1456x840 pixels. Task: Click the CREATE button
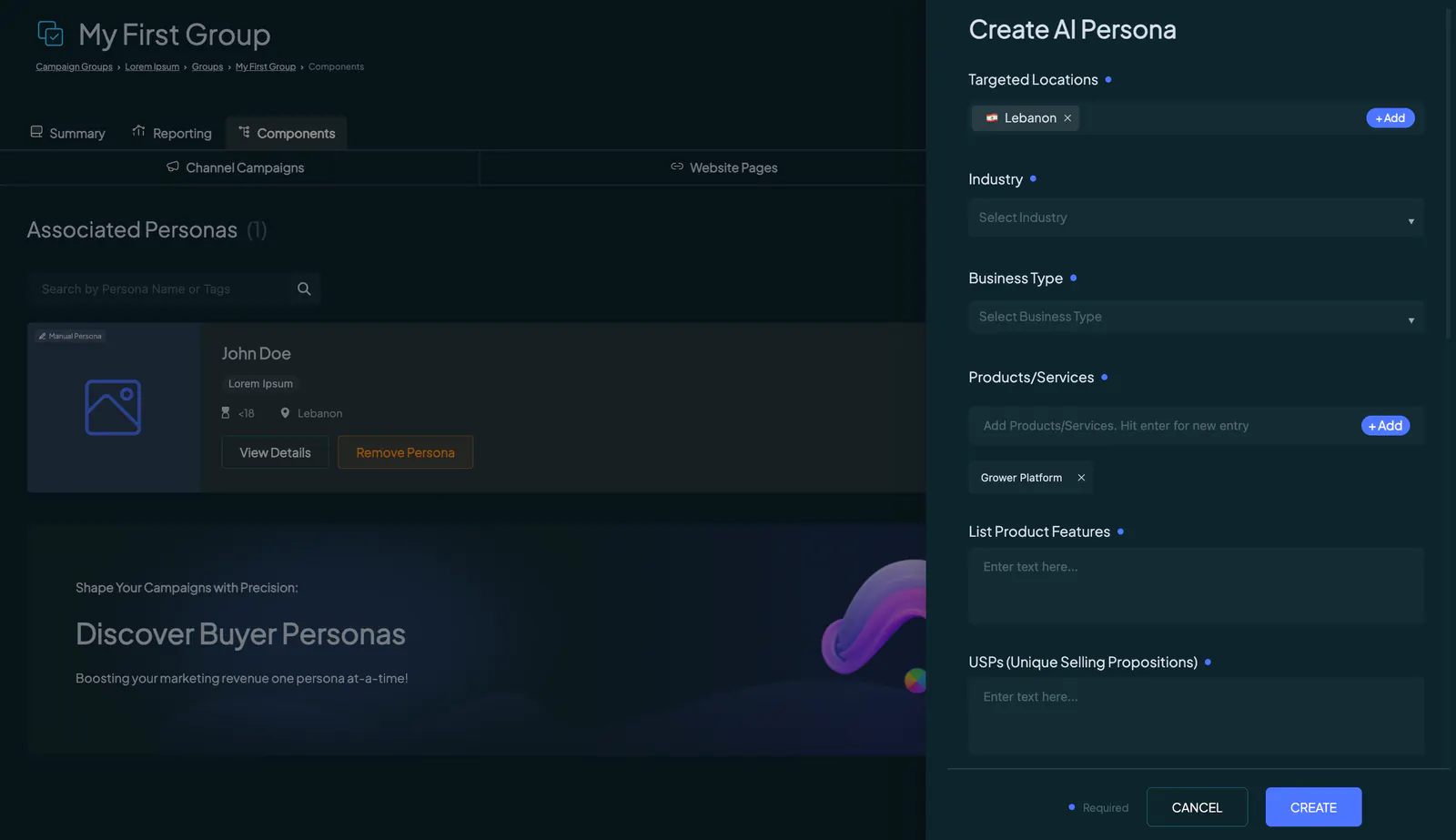[1313, 807]
